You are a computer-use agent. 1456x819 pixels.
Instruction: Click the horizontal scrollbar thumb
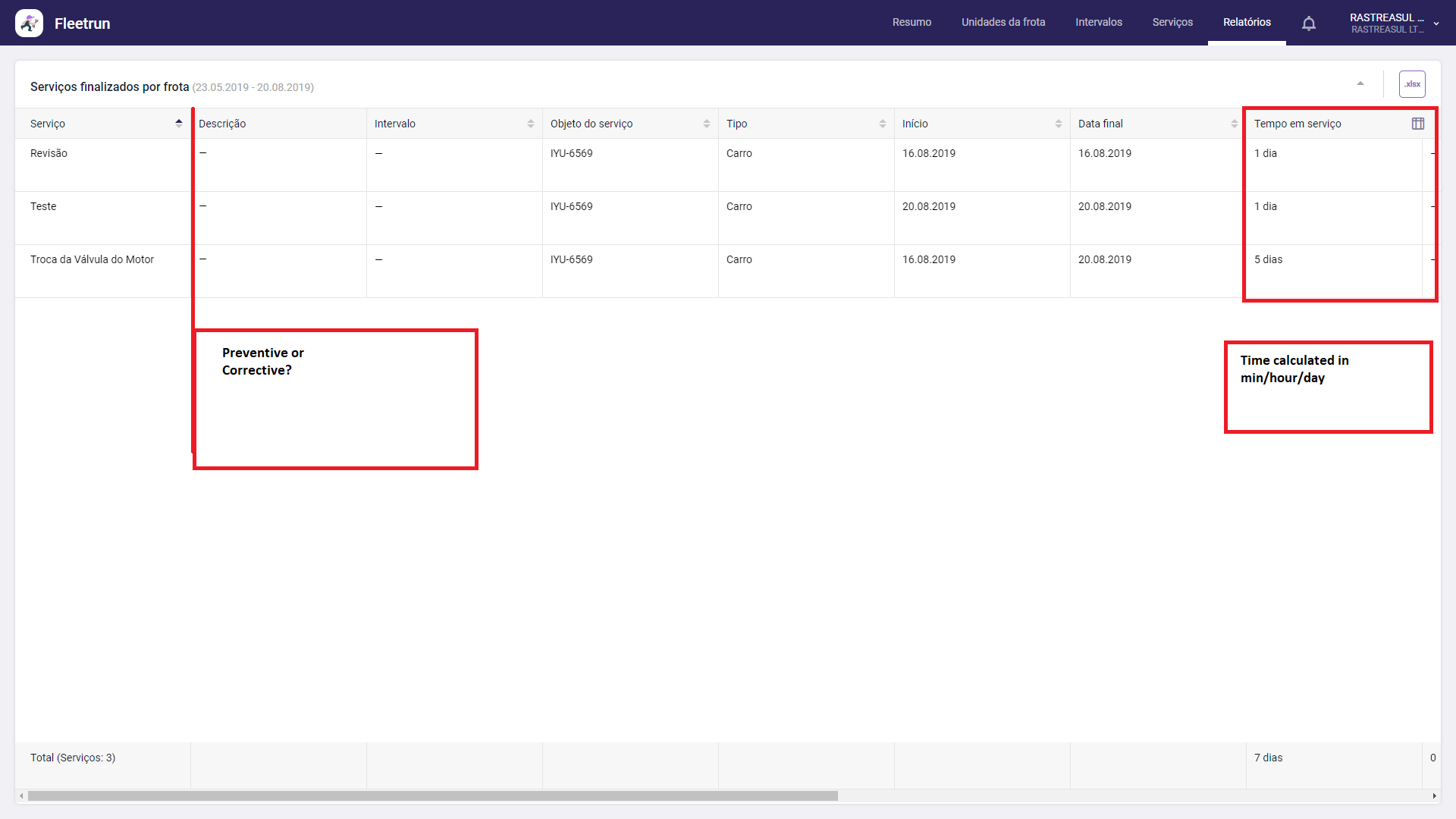pyautogui.click(x=432, y=796)
